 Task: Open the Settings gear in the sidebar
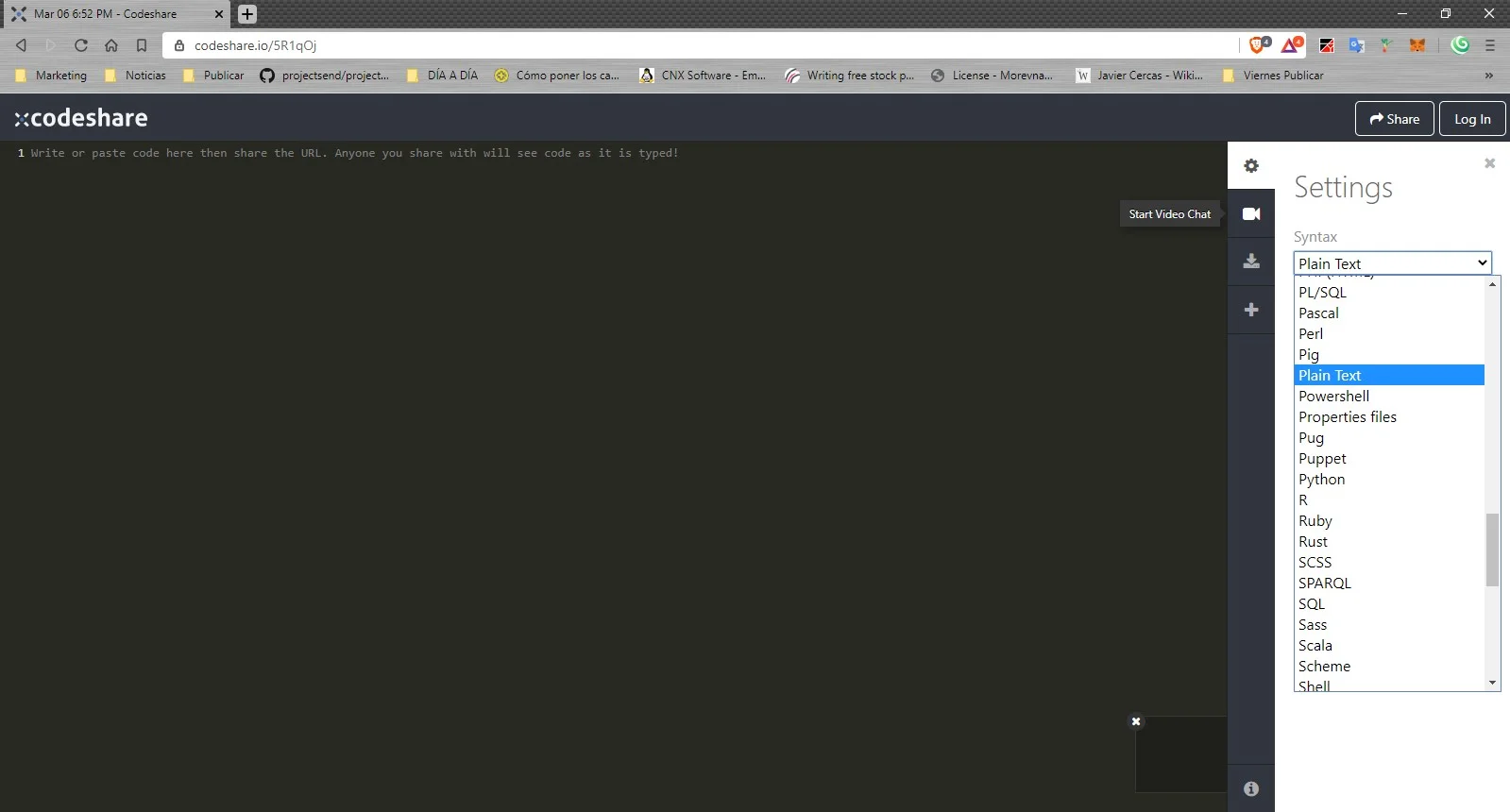[1251, 166]
